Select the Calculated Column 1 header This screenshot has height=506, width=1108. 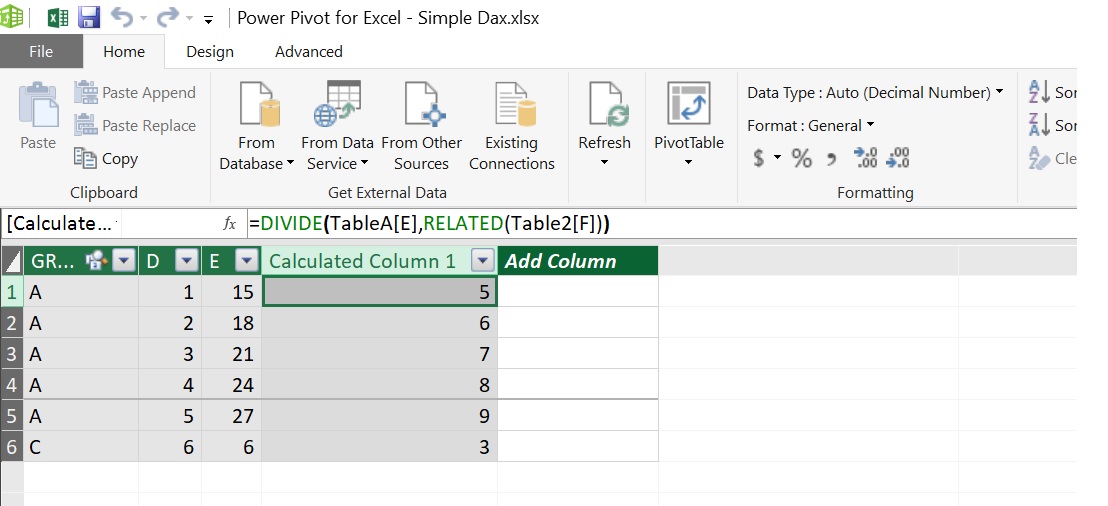363,261
